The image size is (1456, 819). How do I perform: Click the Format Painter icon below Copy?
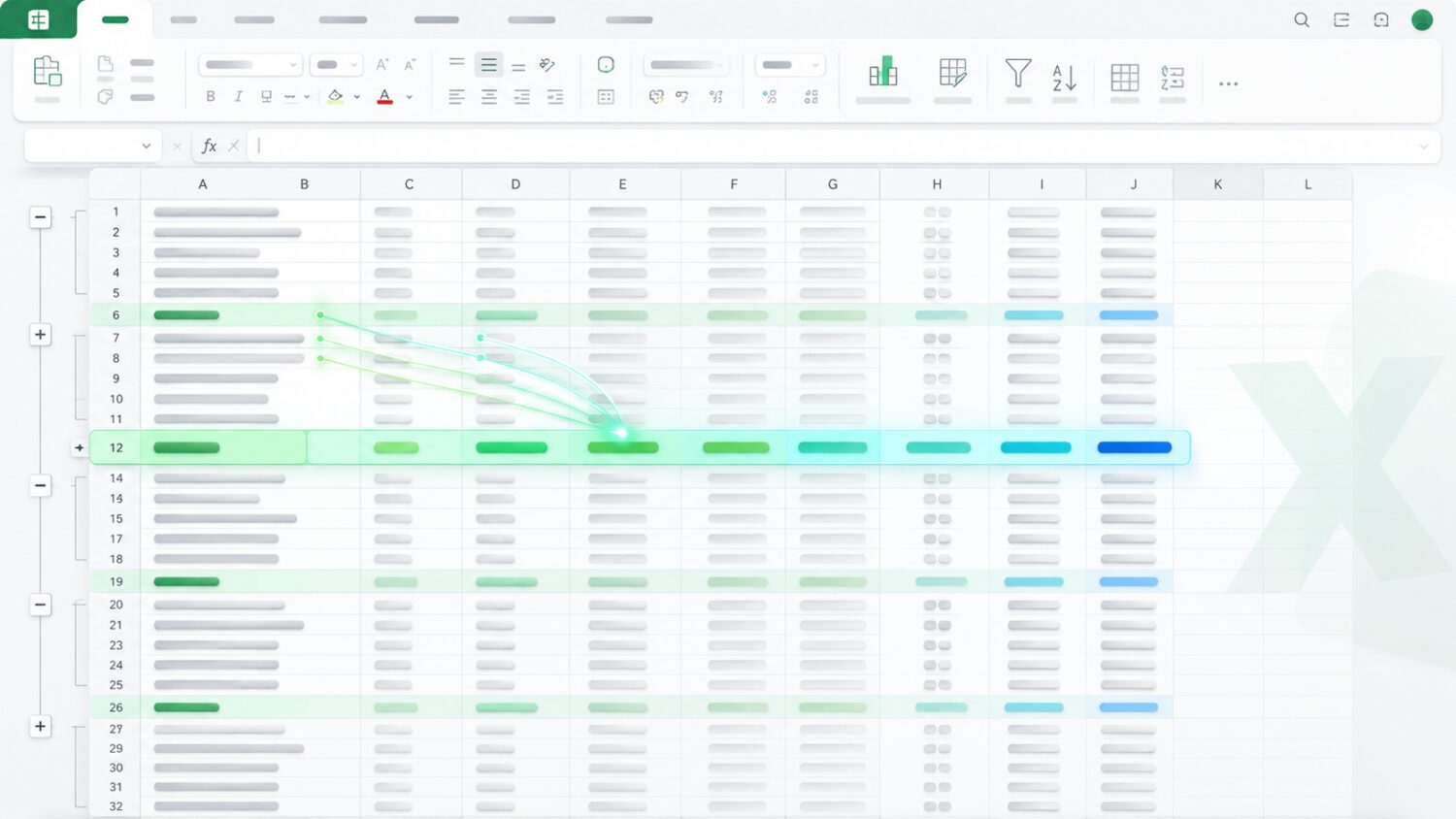[x=105, y=96]
